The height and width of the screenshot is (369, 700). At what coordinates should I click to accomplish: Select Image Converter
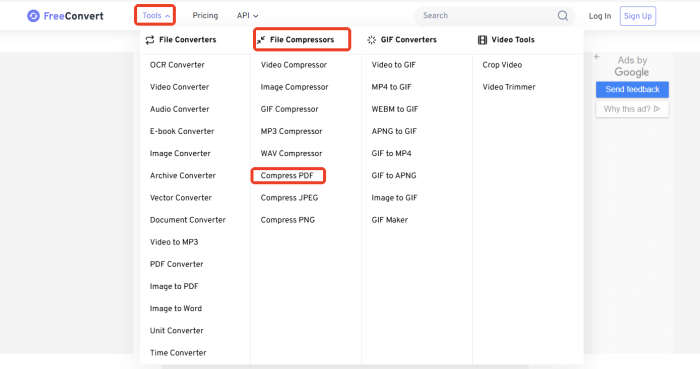point(180,153)
